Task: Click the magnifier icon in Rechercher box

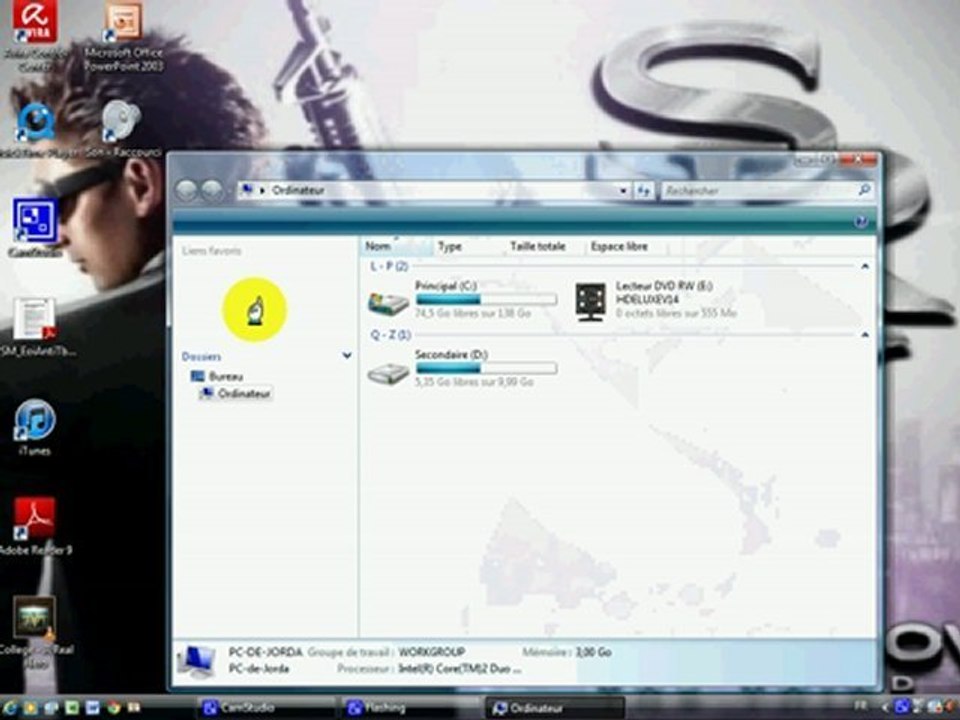Action: pyautogui.click(x=864, y=190)
